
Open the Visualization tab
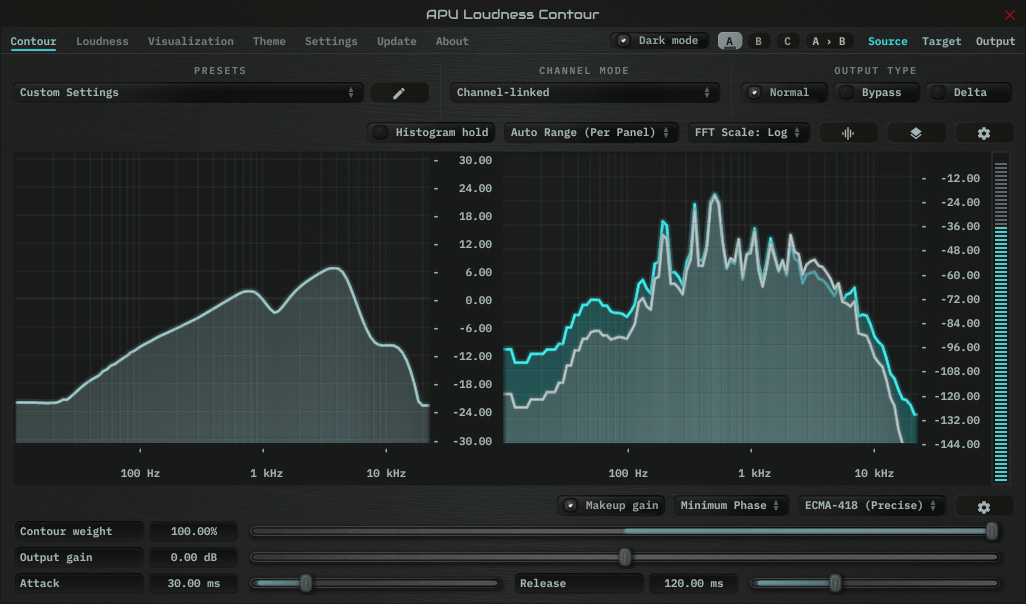click(190, 41)
